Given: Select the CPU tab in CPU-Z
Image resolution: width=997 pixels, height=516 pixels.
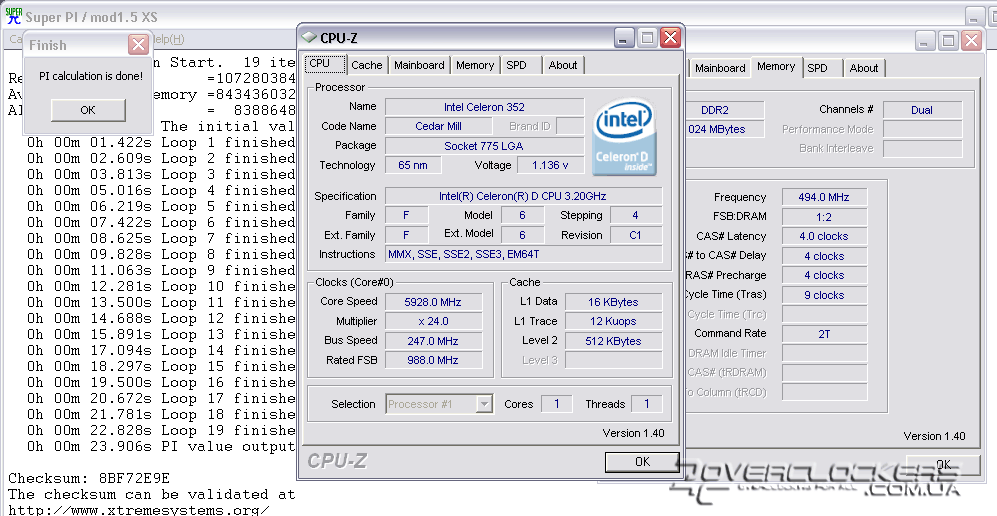Looking at the screenshot, I should point(325,64).
